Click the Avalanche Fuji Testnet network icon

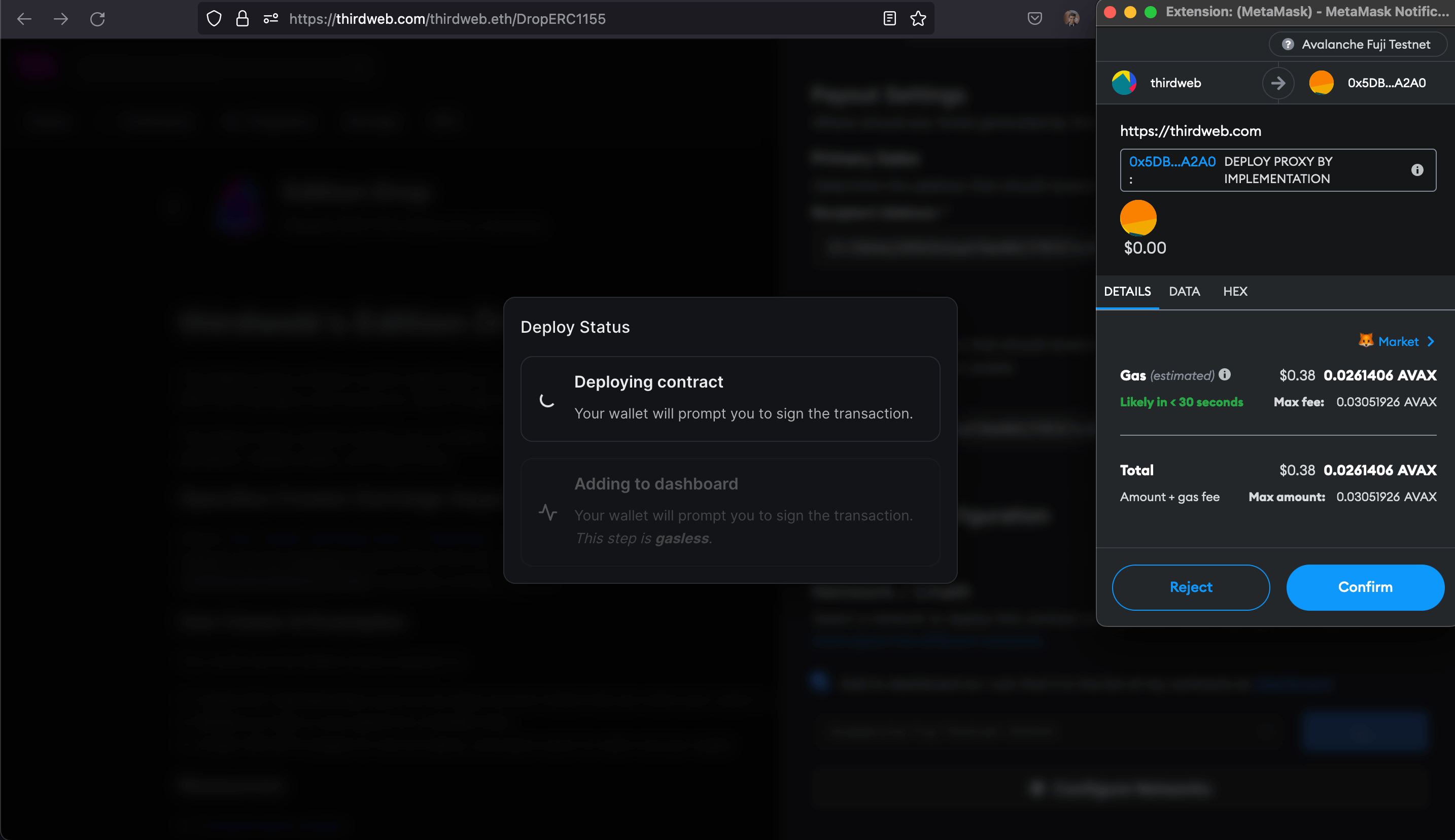click(x=1289, y=44)
